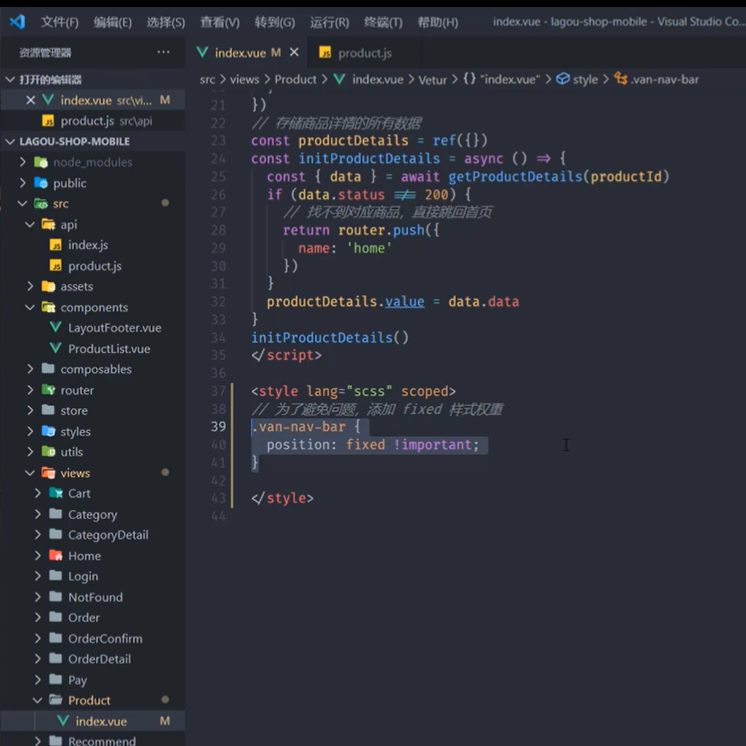
Task: Collapse the api folder
Action: click(x=93, y=225)
